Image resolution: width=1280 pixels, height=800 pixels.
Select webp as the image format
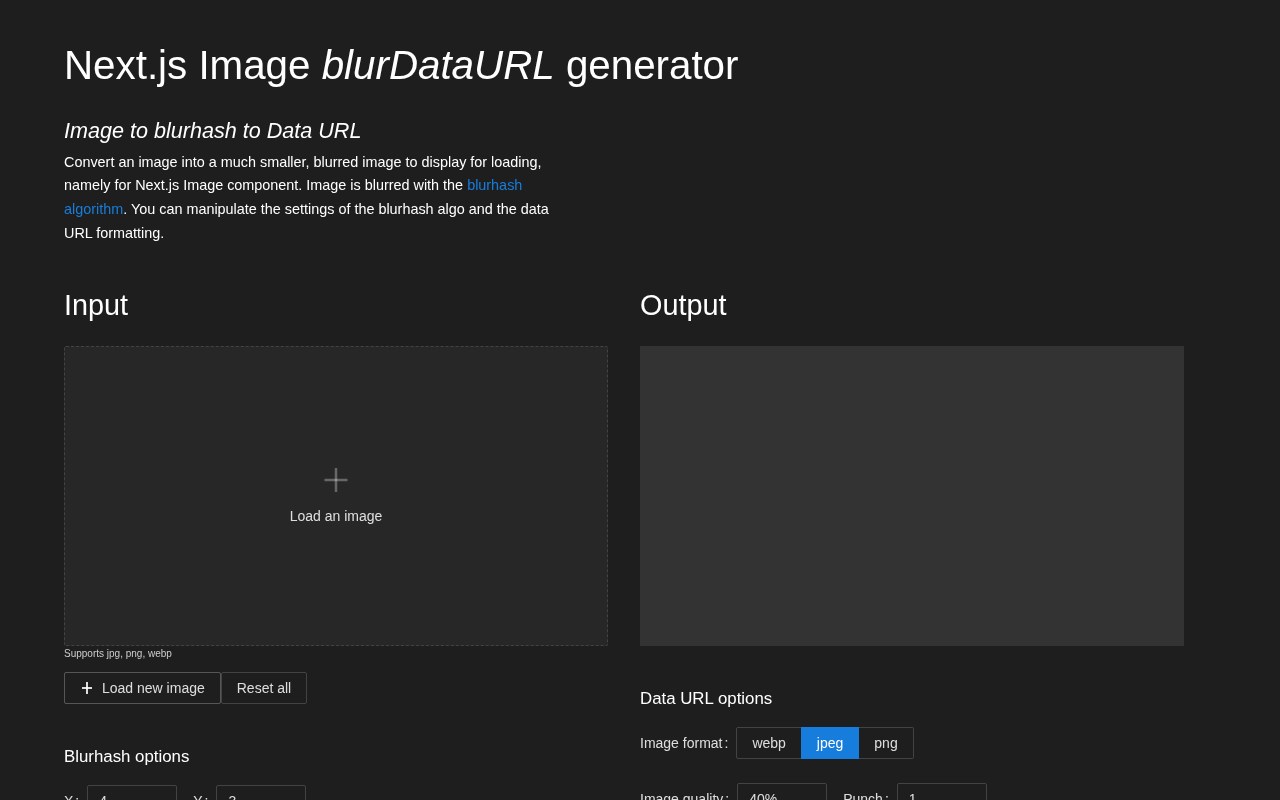coord(768,743)
